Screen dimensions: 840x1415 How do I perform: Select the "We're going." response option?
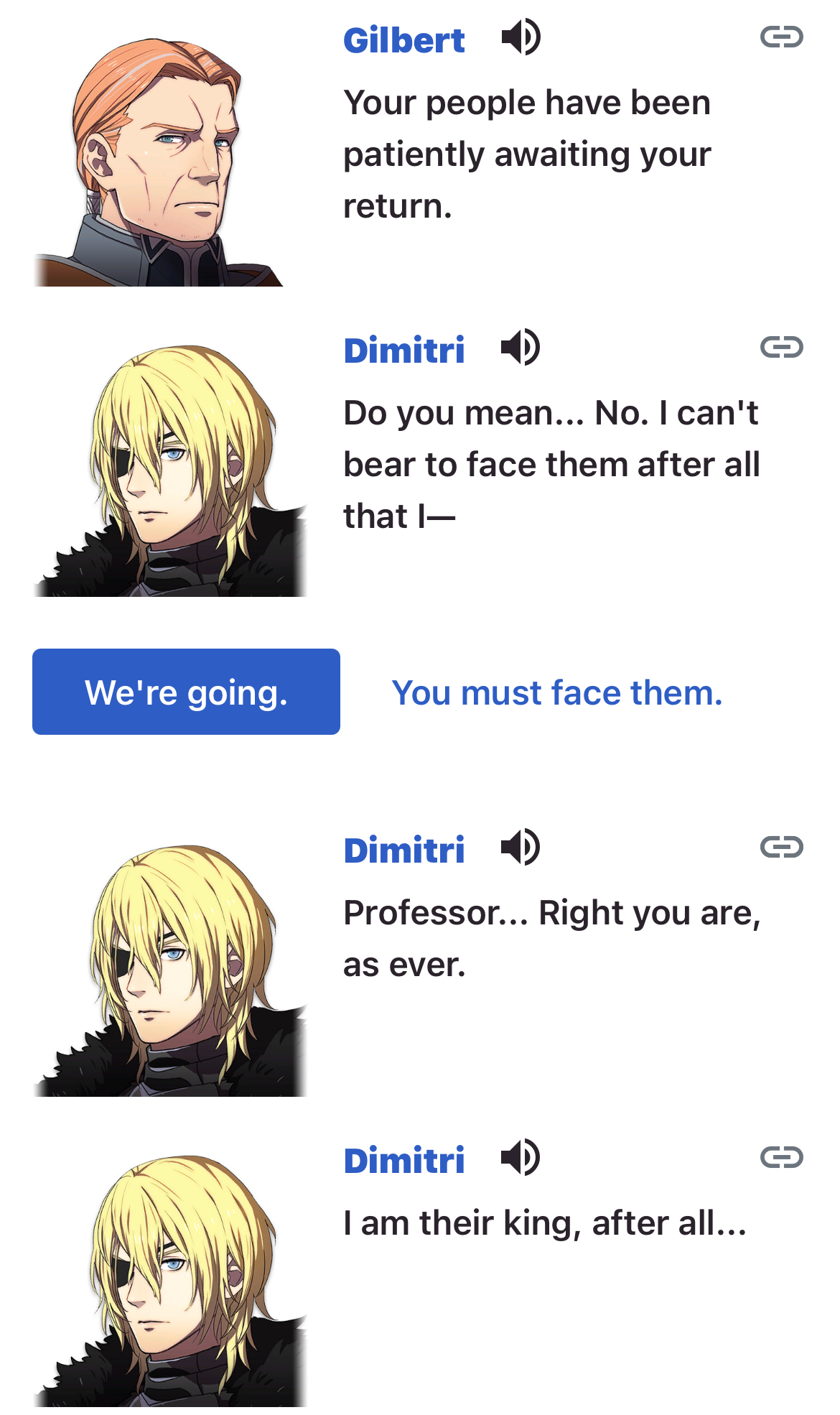[186, 692]
